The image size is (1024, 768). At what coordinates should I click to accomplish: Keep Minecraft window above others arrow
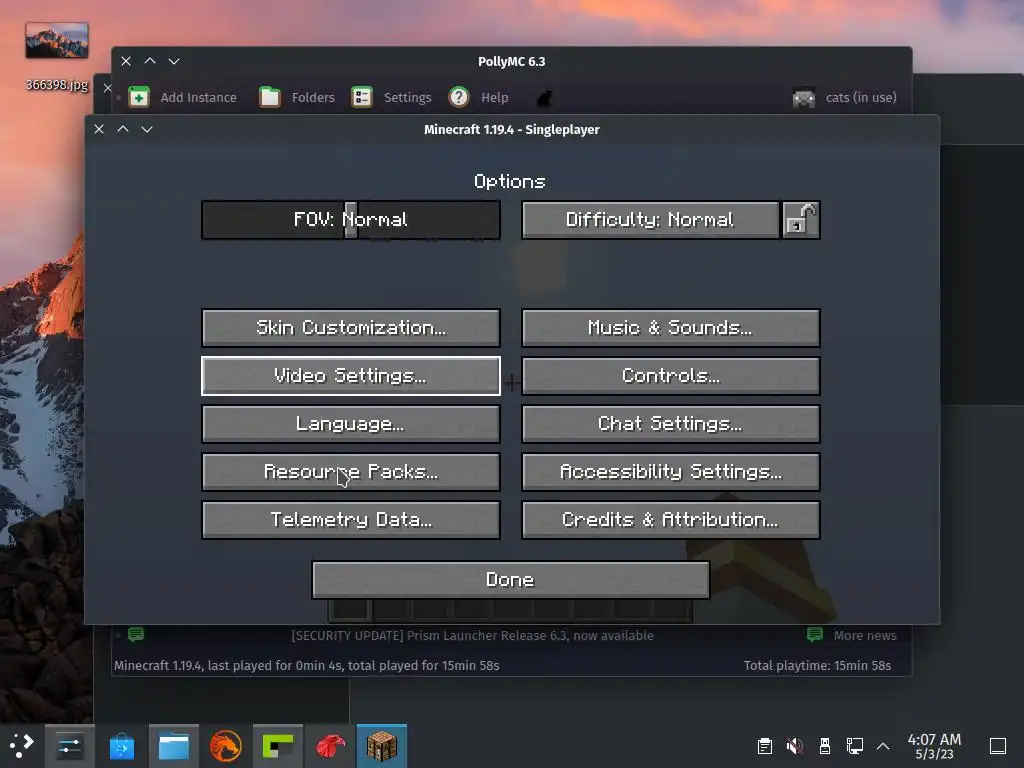point(123,129)
